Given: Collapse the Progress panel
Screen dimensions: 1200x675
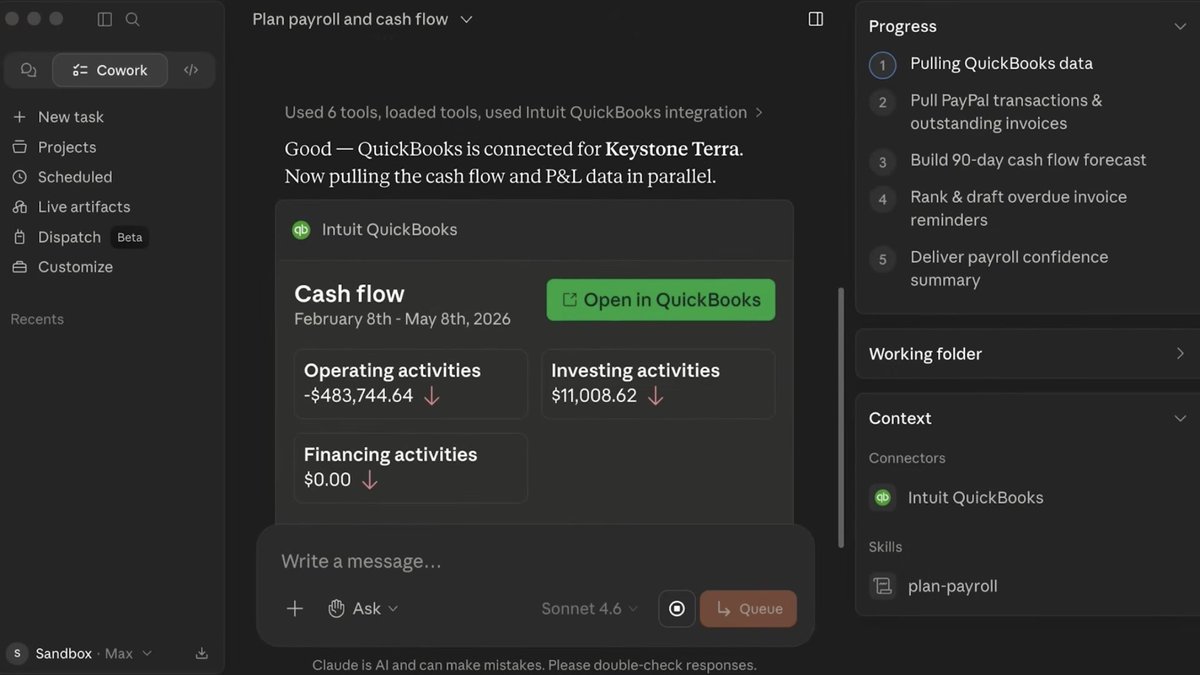Looking at the screenshot, I should pyautogui.click(x=1180, y=27).
